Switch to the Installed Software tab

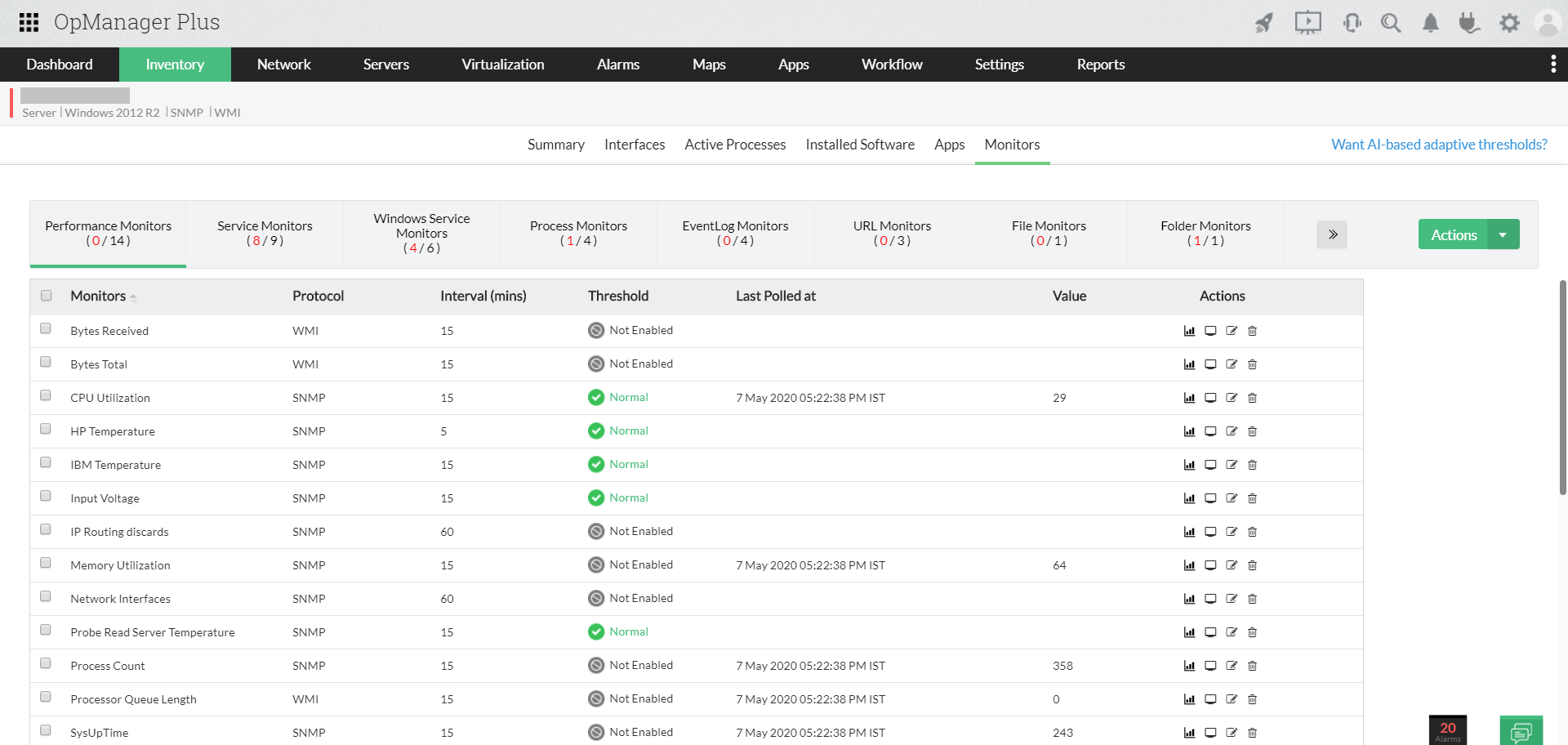coord(859,144)
